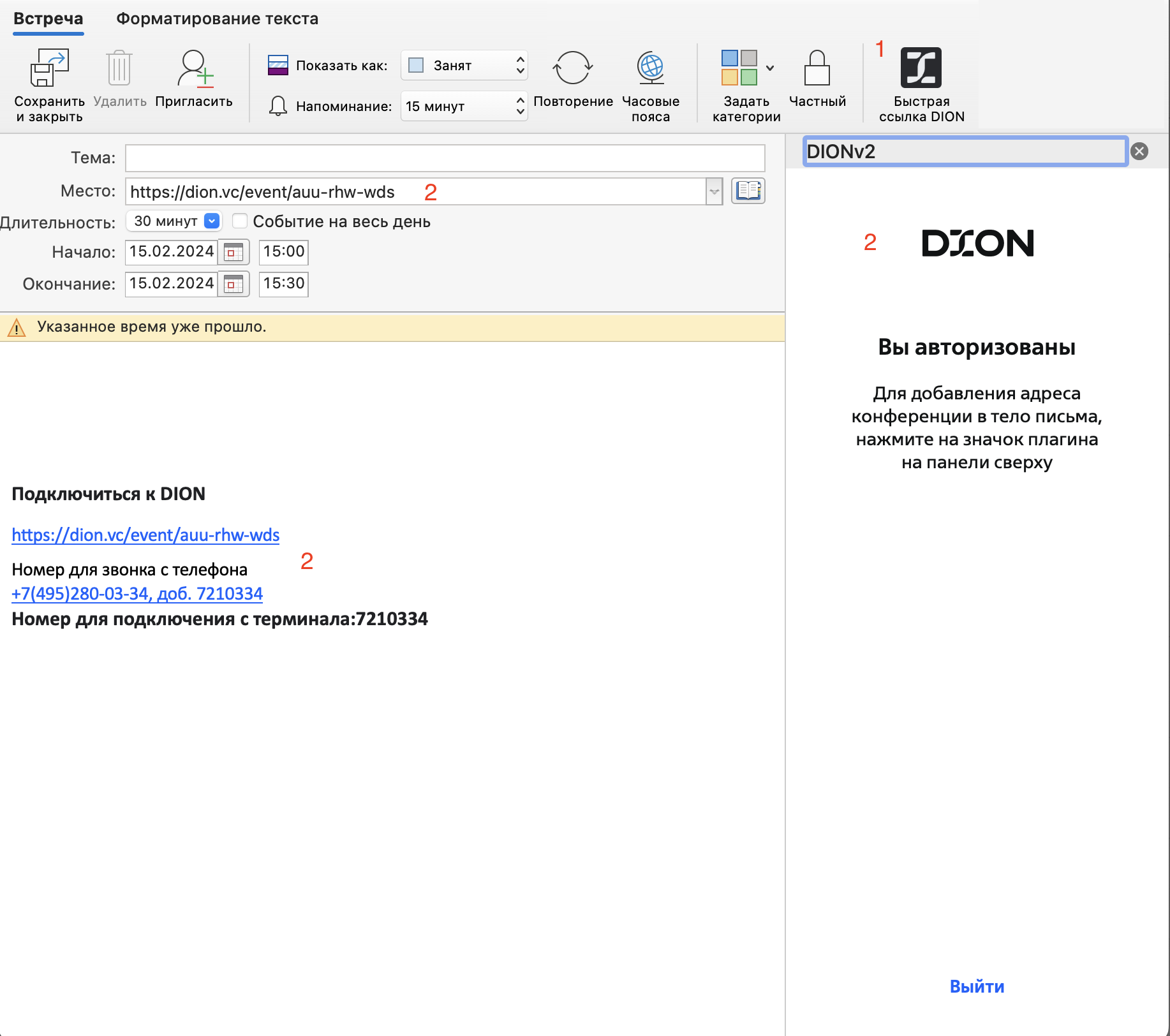
Task: Click the start date field 15.02.2024
Action: point(171,252)
